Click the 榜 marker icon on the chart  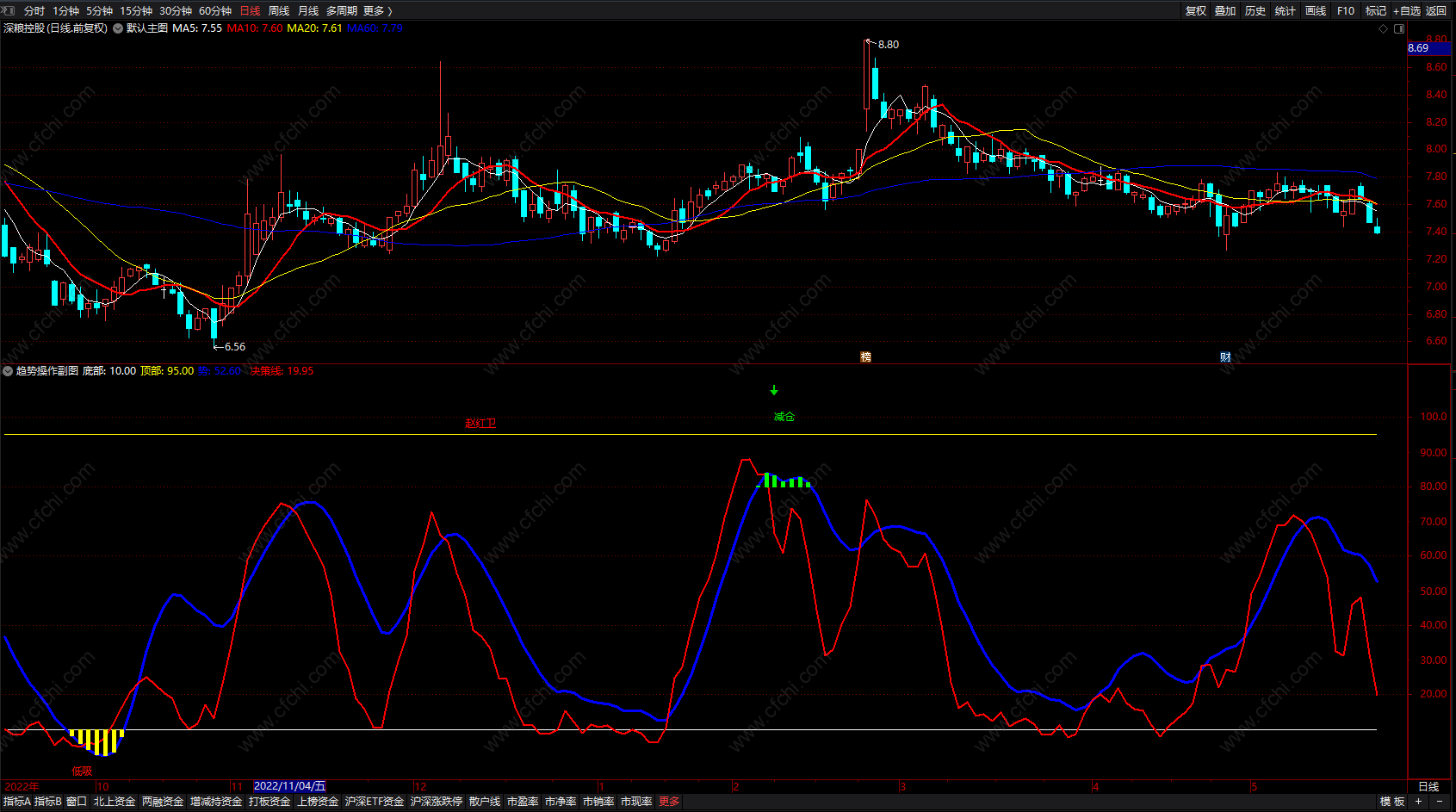[866, 356]
